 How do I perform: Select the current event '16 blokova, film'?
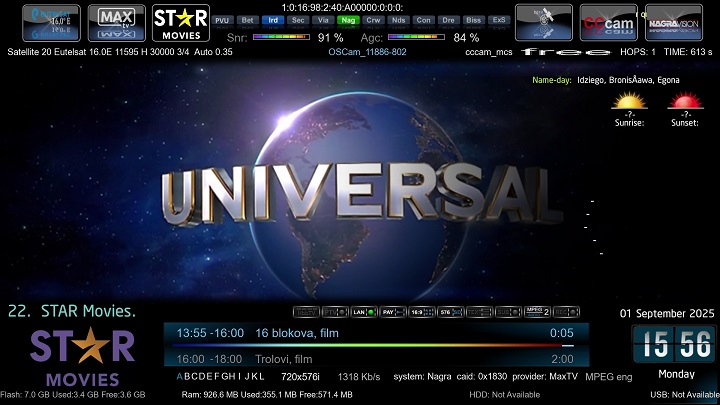[x=297, y=333]
